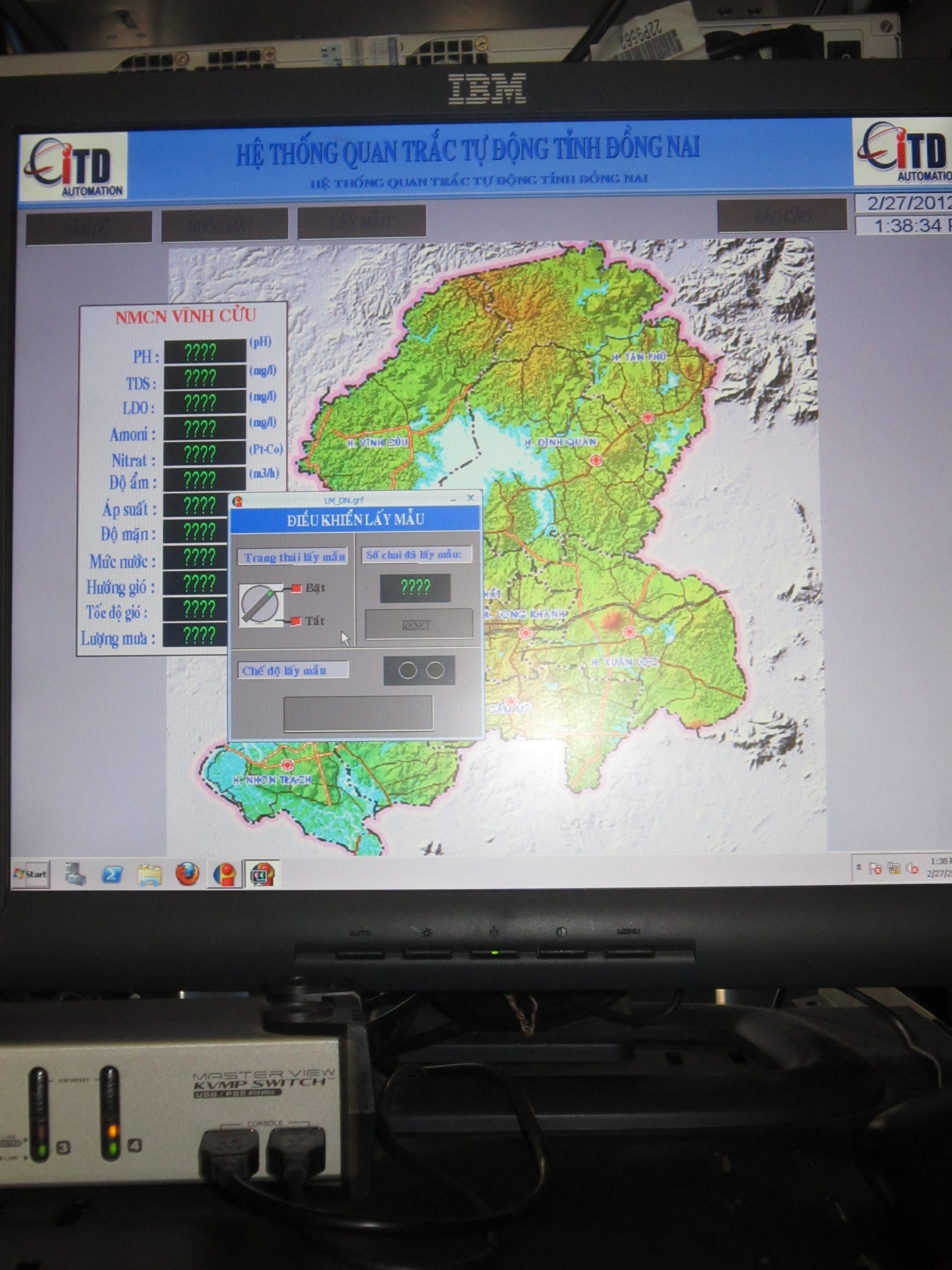Image resolution: width=952 pixels, height=1270 pixels.
Task: Click the left ITD Automation logo
Action: coord(73,167)
